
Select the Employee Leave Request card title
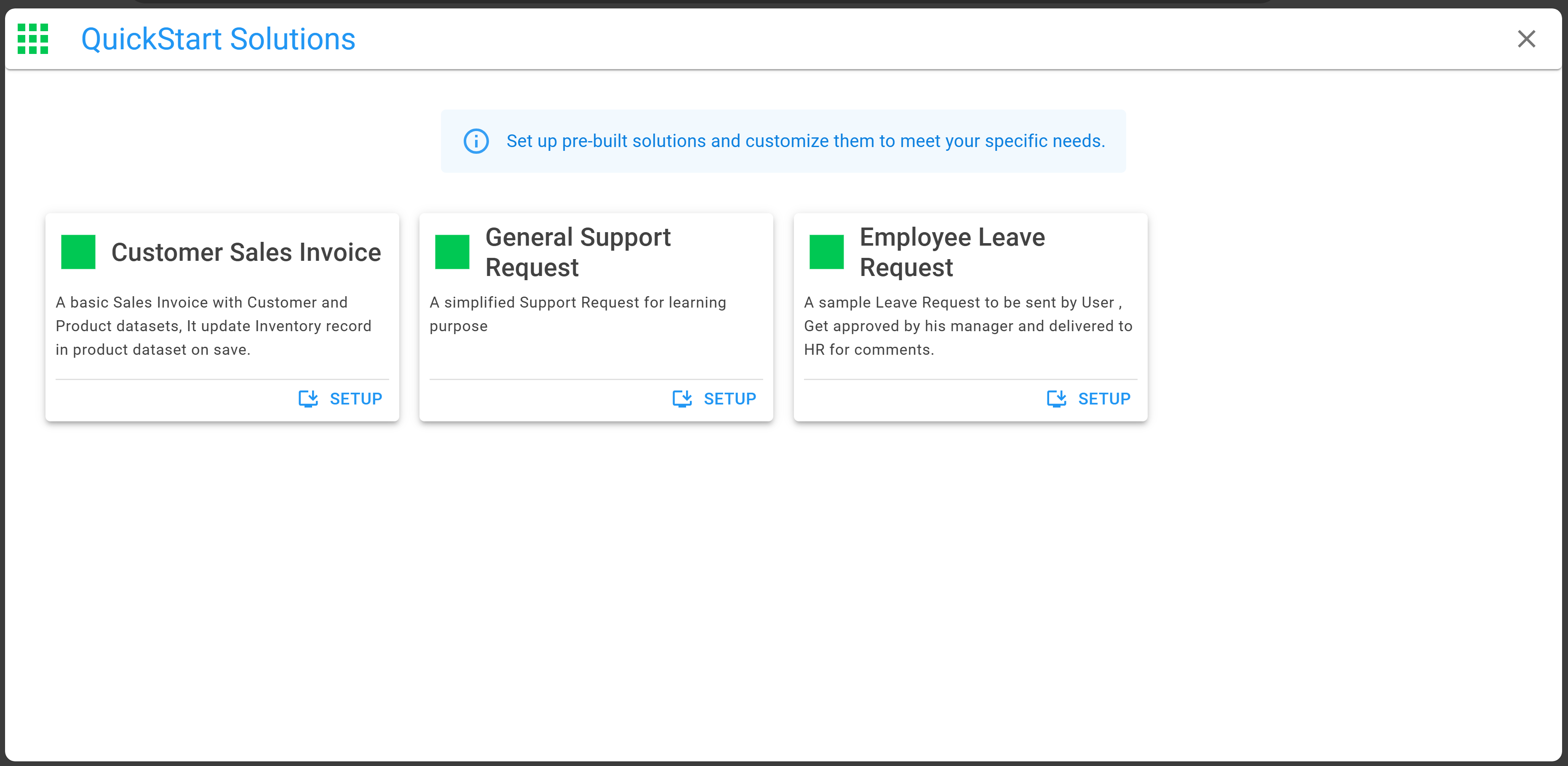point(952,252)
